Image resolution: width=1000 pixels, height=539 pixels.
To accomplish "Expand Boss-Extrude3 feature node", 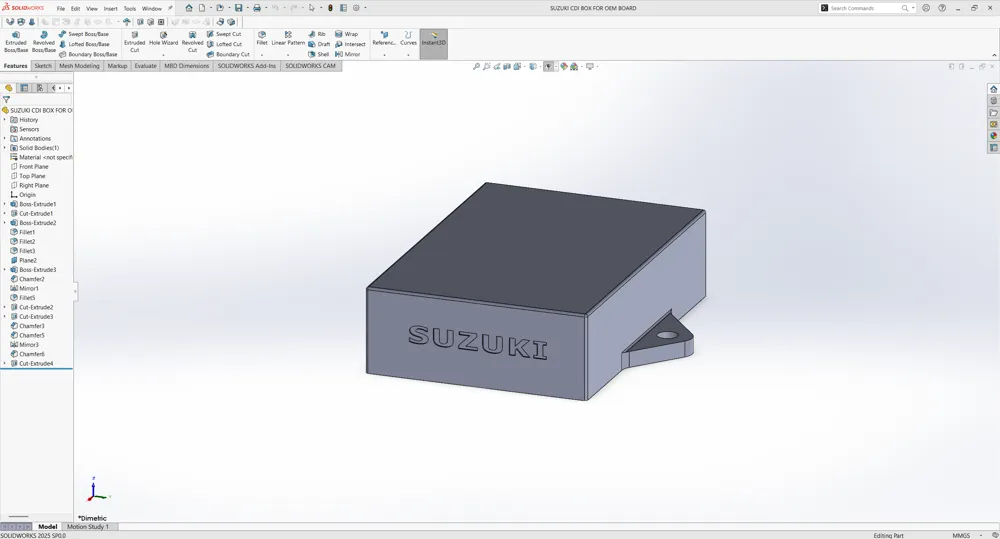I will (4, 270).
